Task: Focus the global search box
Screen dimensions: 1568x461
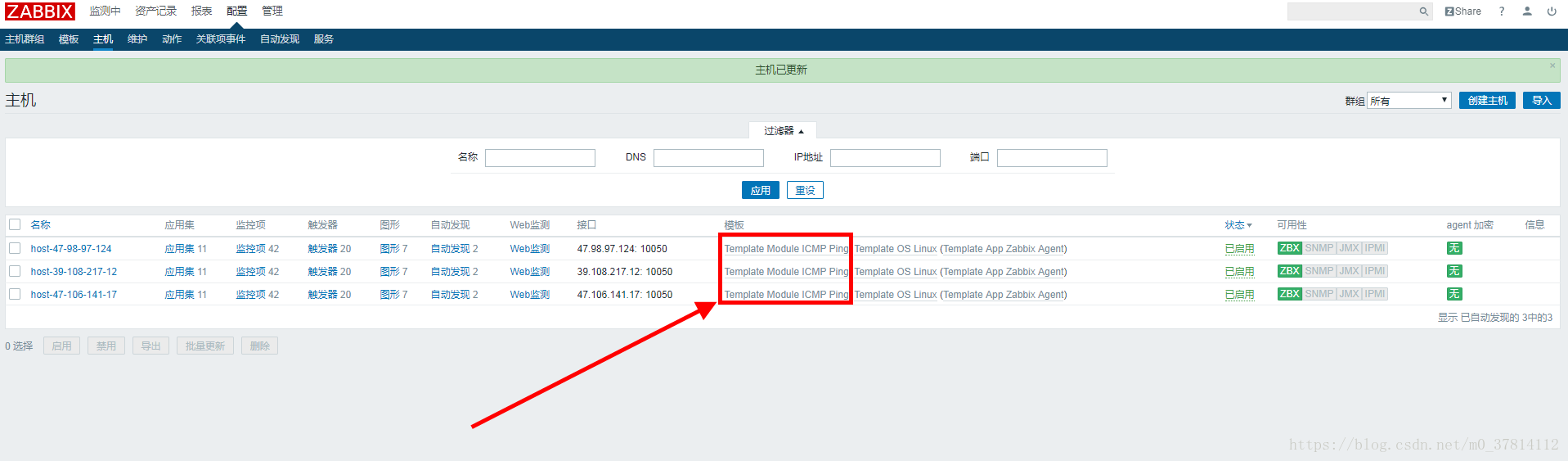Action: [x=1352, y=11]
